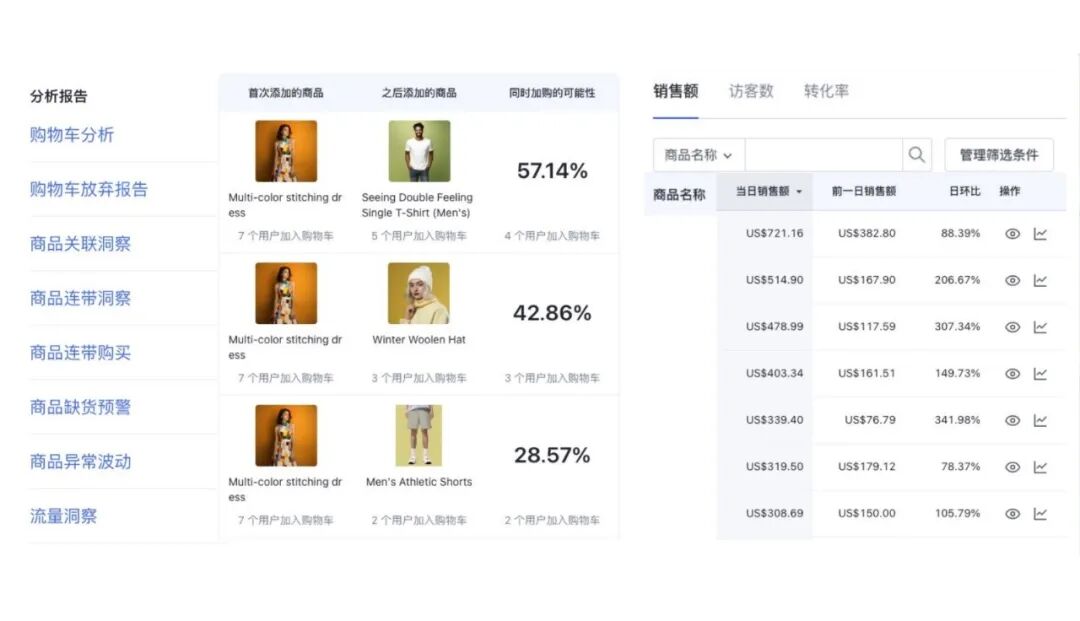Switch to the 访客数 tab
This screenshot has height=621, width=1080.
coord(751,91)
